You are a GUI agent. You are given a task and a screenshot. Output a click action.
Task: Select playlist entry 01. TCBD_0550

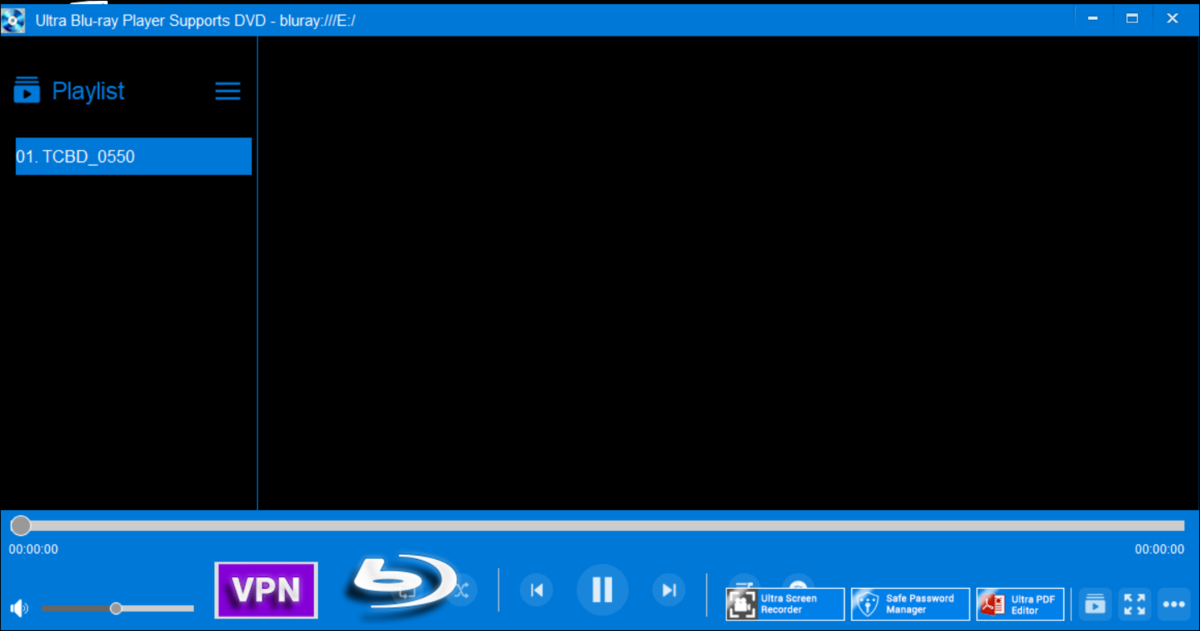(x=133, y=156)
